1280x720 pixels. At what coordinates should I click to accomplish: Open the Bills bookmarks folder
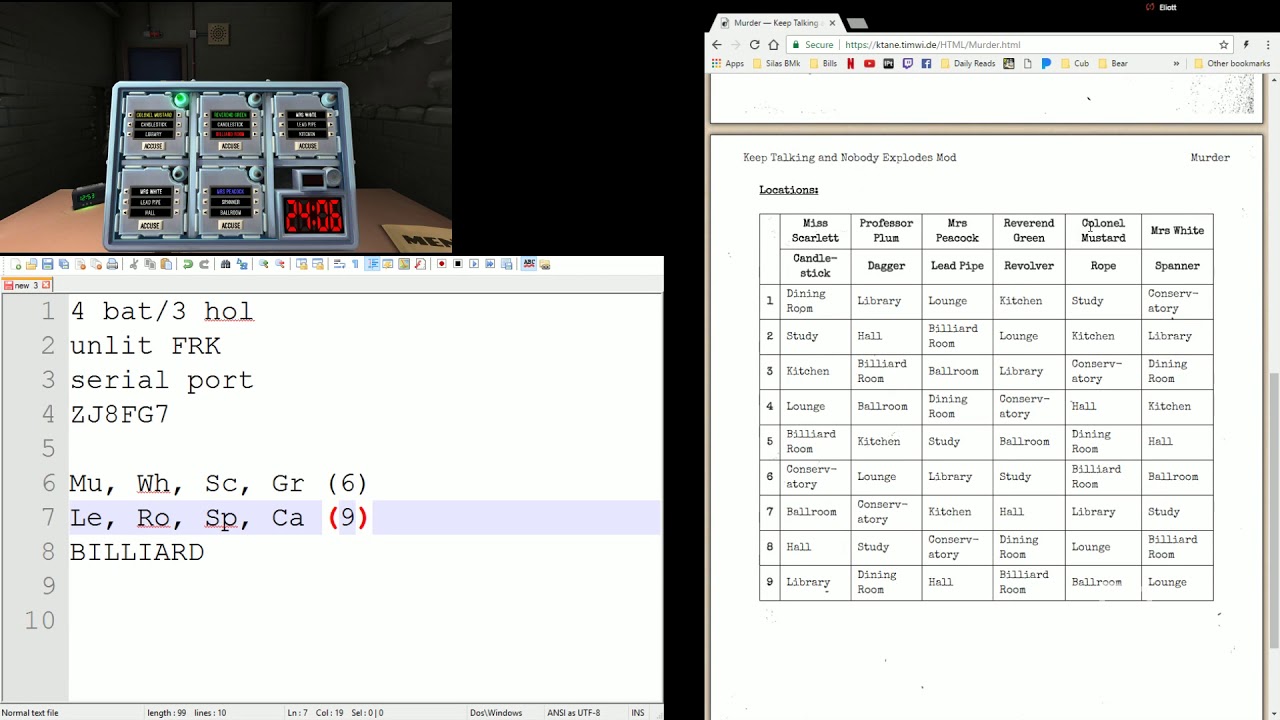(823, 63)
